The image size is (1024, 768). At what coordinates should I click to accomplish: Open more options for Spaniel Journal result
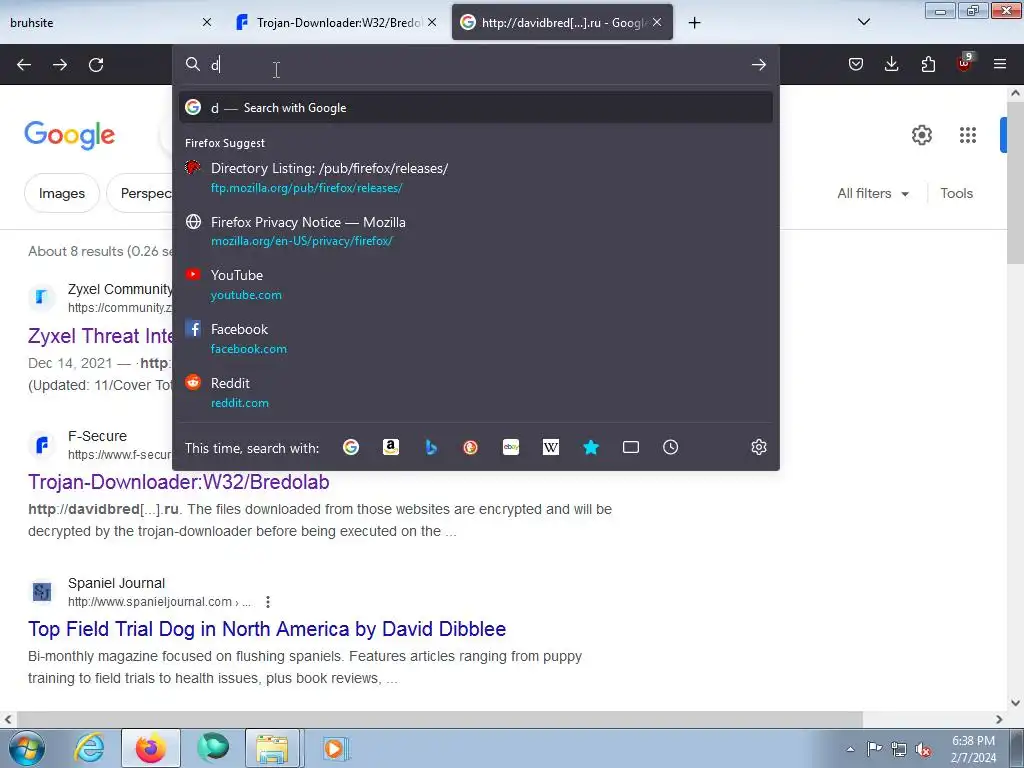(x=268, y=601)
